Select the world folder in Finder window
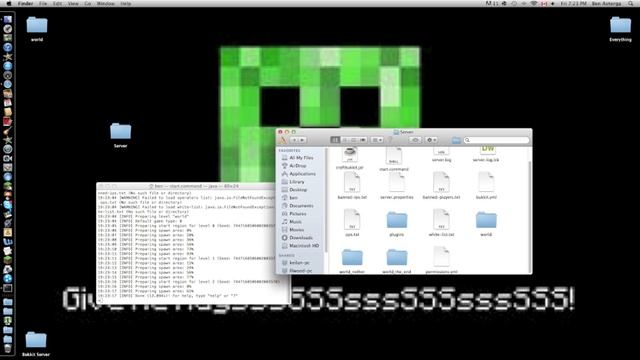This screenshot has width=640, height=360. pos(486,224)
